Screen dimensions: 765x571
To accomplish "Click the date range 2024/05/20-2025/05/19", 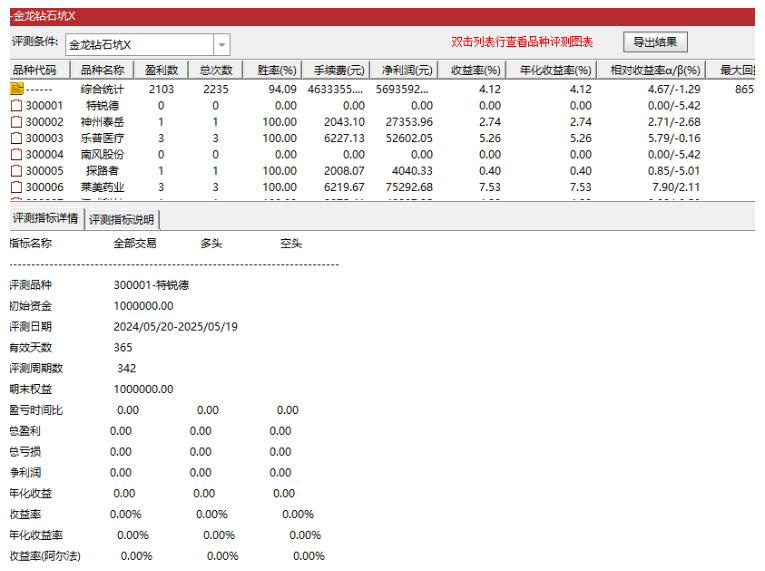I will click(x=176, y=326).
